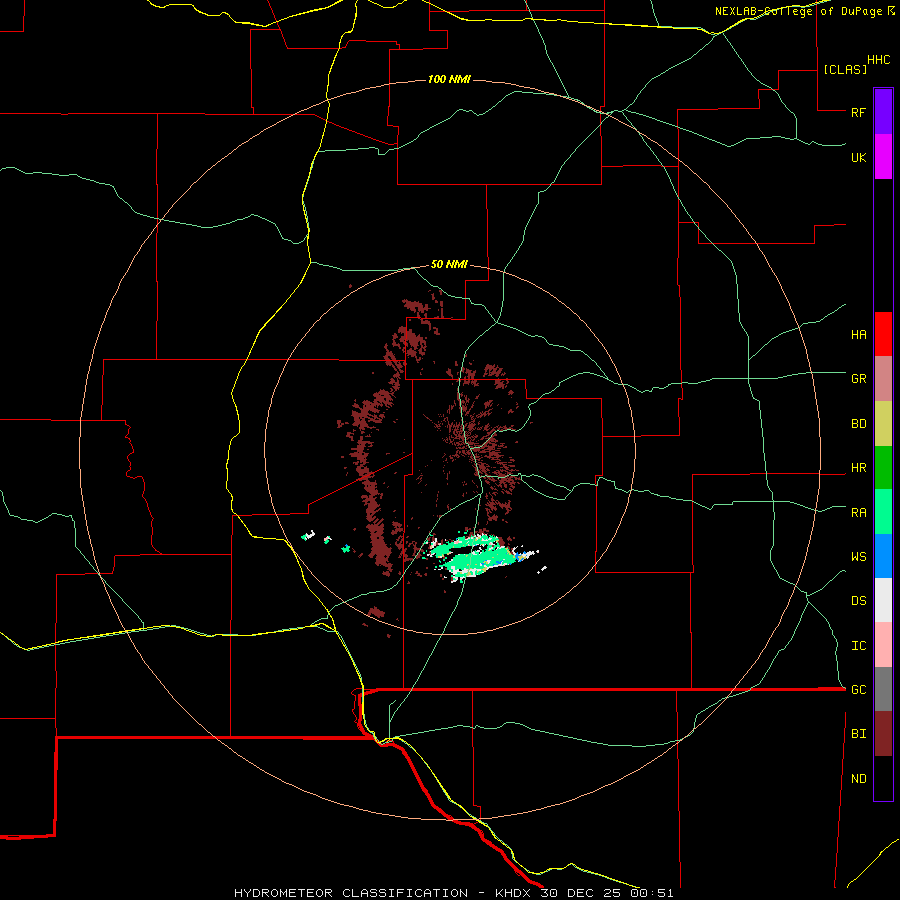Click the 50 NMI range ring label
Screen dimensions: 900x900
tap(449, 265)
